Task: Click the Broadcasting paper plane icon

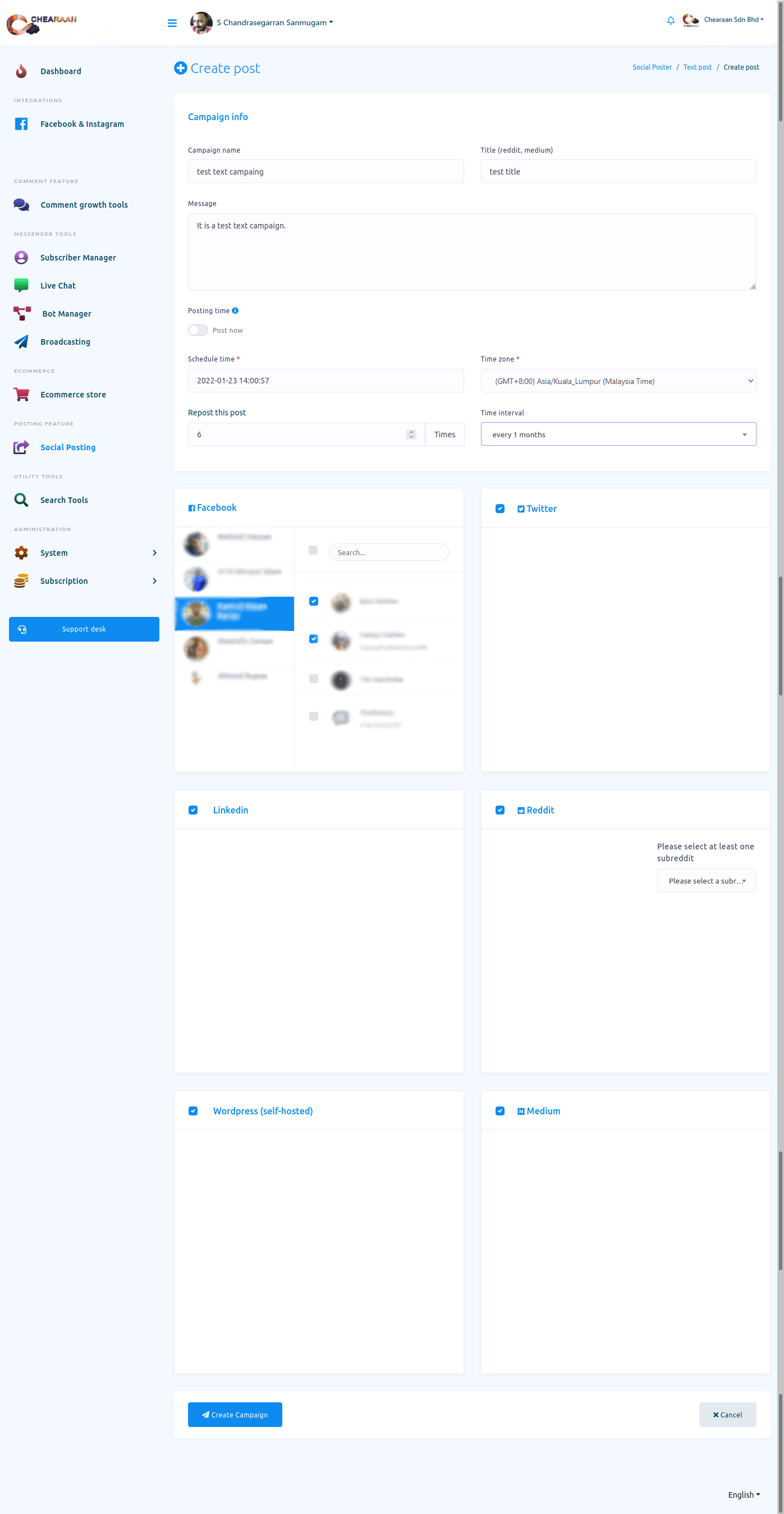Action: pos(21,341)
